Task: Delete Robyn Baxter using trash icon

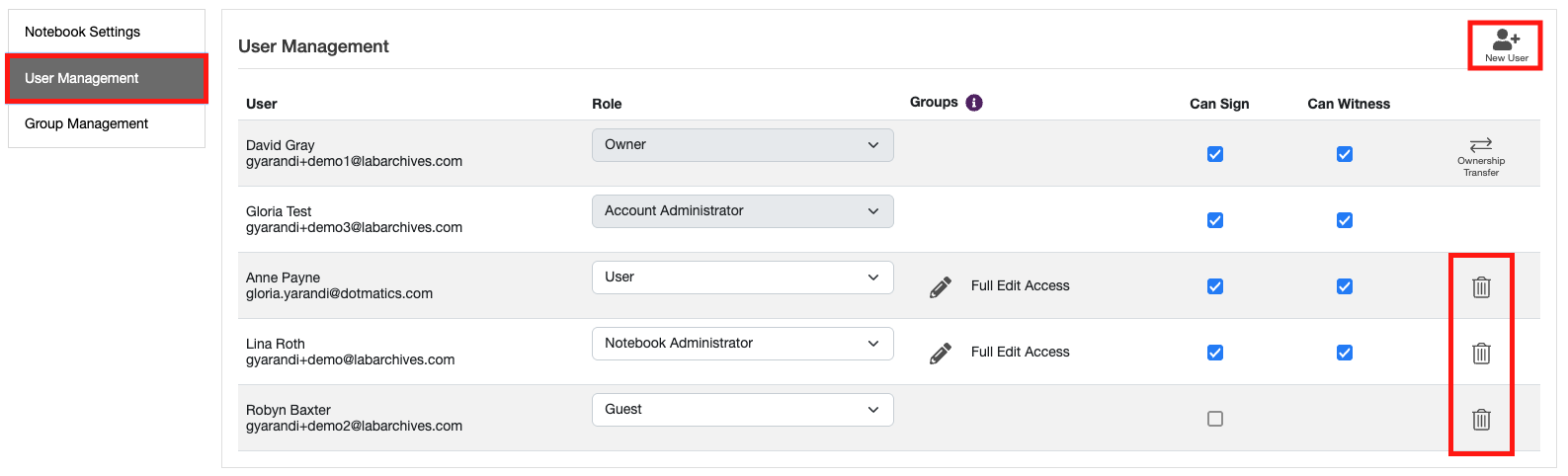Action: (1480, 420)
